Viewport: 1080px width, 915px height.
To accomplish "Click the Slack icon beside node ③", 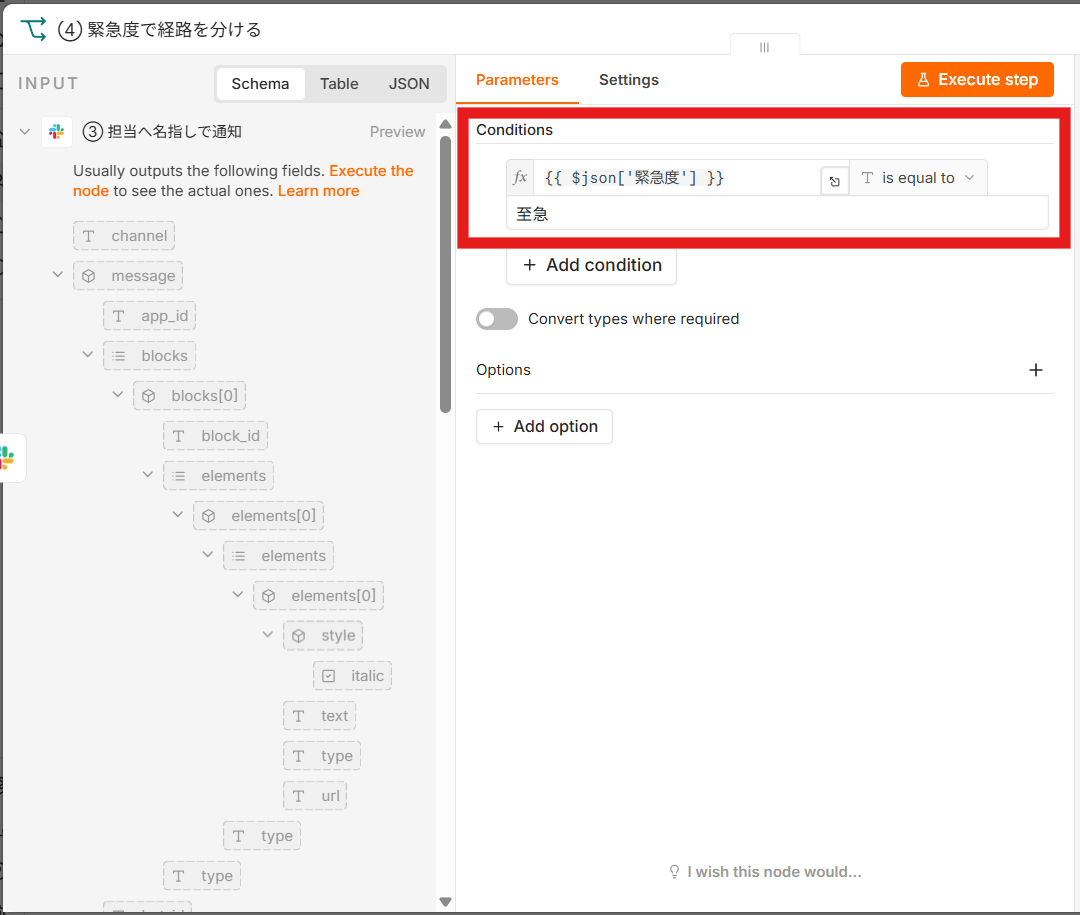I will pos(56,131).
